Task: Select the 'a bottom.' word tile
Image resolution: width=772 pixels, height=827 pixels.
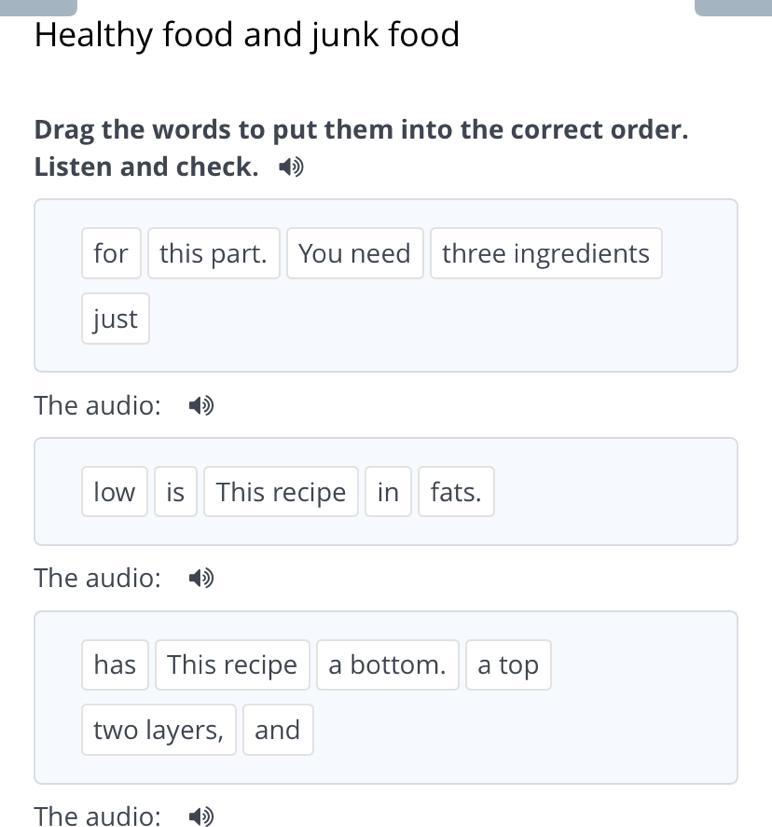Action: point(387,665)
